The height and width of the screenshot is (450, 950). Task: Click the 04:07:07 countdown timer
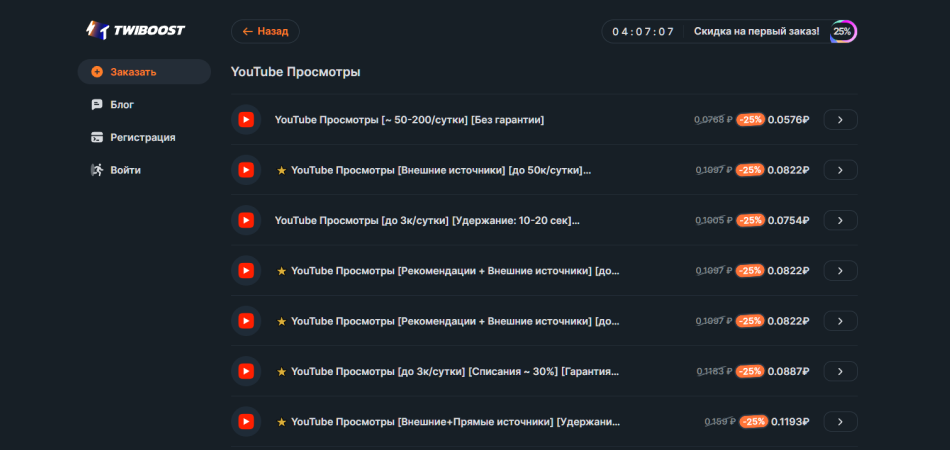643,31
